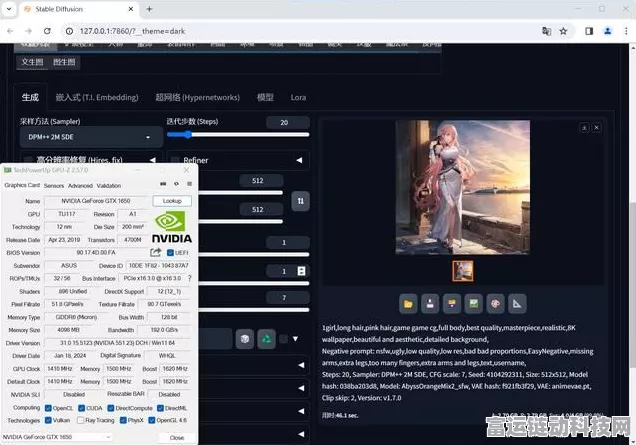Image resolution: width=636 pixels, height=445 pixels.
Task: Click the dice random seed button
Action: pos(245,339)
